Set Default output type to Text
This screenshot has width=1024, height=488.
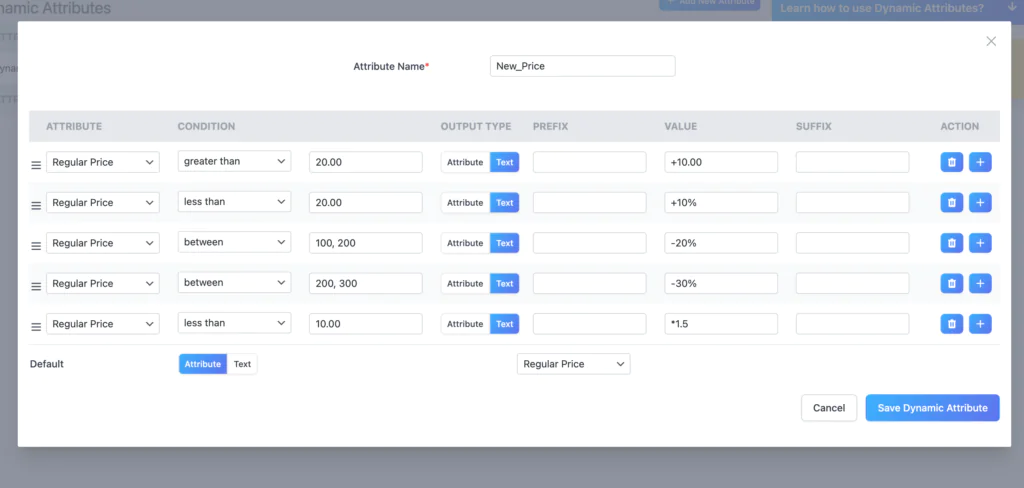242,364
